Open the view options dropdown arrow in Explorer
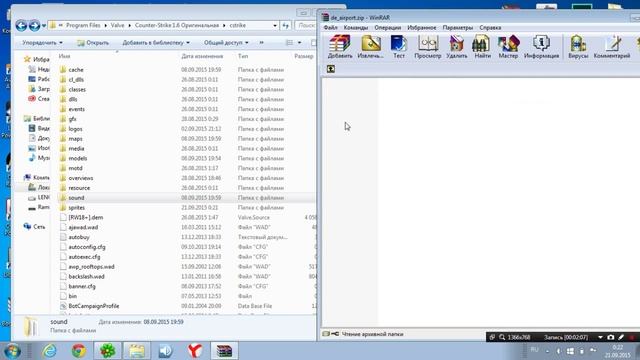Image resolution: width=640 pixels, height=360 pixels. pos(299,42)
